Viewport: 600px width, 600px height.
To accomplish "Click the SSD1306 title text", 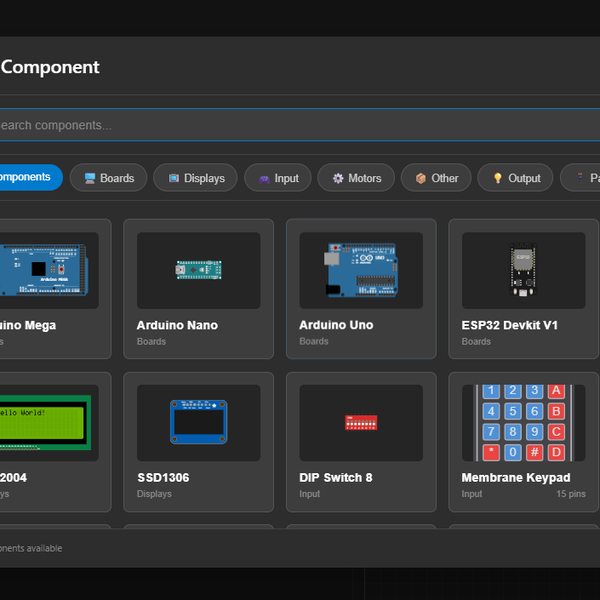I will (163, 478).
